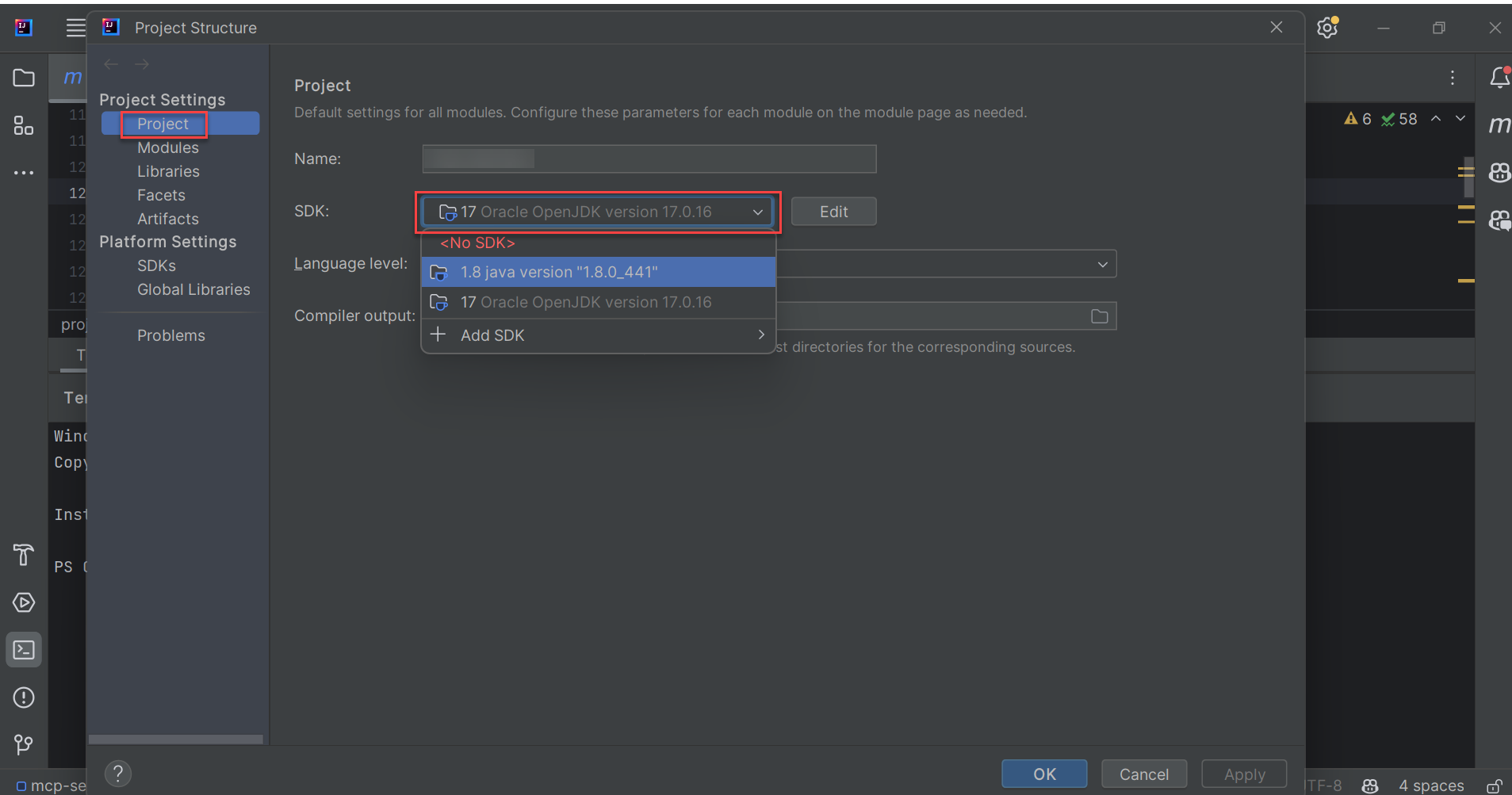1512x795 pixels.
Task: Click the warnings count indicator
Action: coord(1357,119)
